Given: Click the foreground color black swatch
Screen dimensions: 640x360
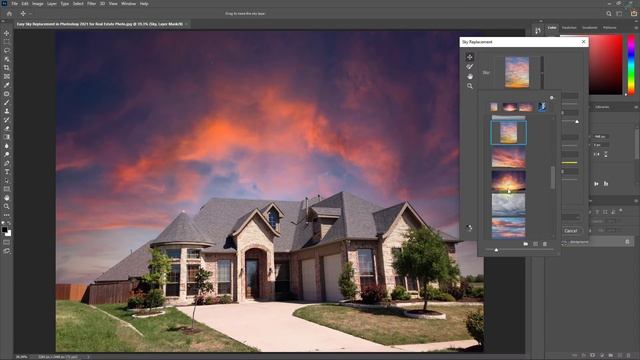Looking at the screenshot, I should 4,230.
